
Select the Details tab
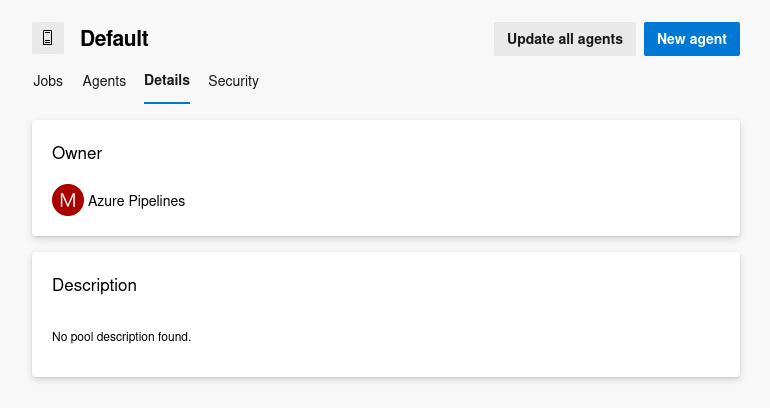[x=167, y=80]
